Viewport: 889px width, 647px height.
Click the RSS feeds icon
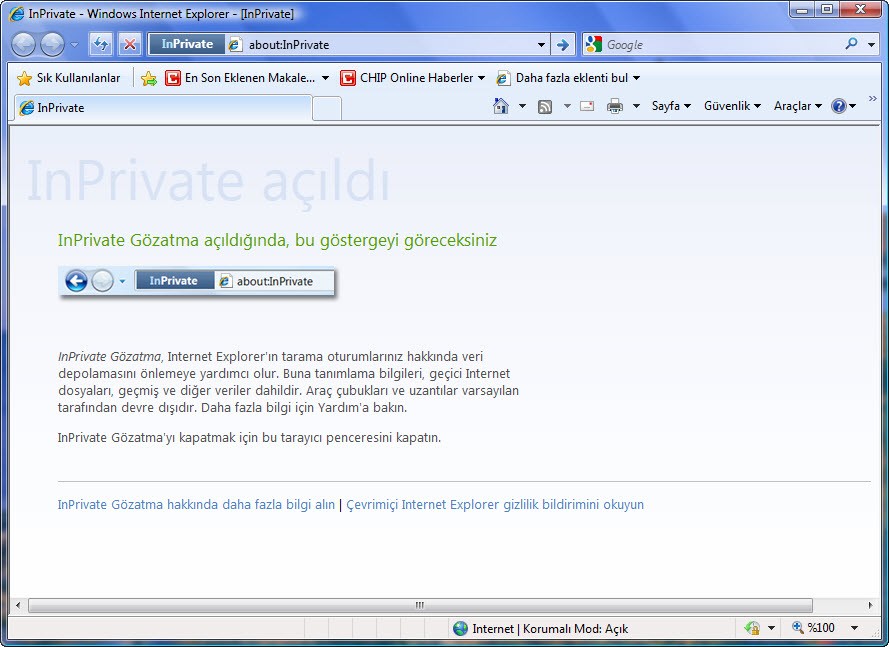pyautogui.click(x=545, y=106)
